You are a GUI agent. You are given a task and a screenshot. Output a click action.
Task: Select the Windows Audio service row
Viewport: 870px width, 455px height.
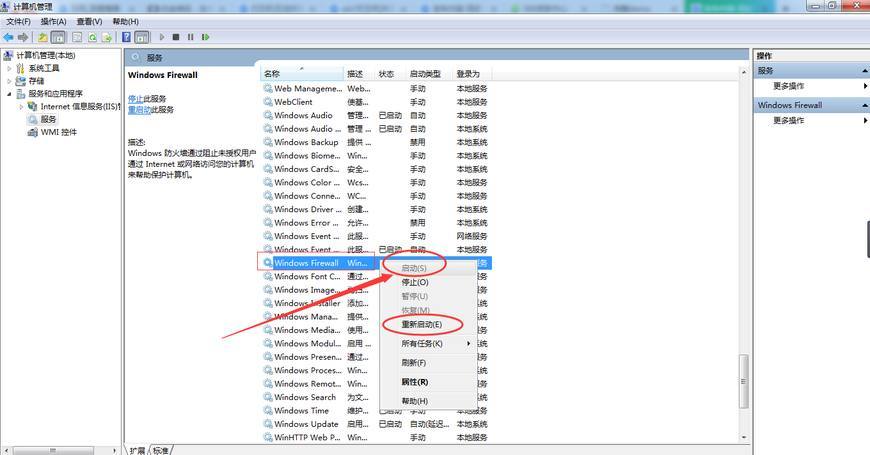tap(376, 115)
